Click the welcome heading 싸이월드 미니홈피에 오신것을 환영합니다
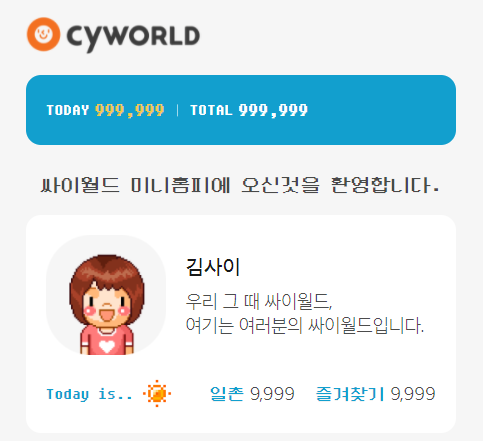This screenshot has width=483, height=441. tap(240, 185)
